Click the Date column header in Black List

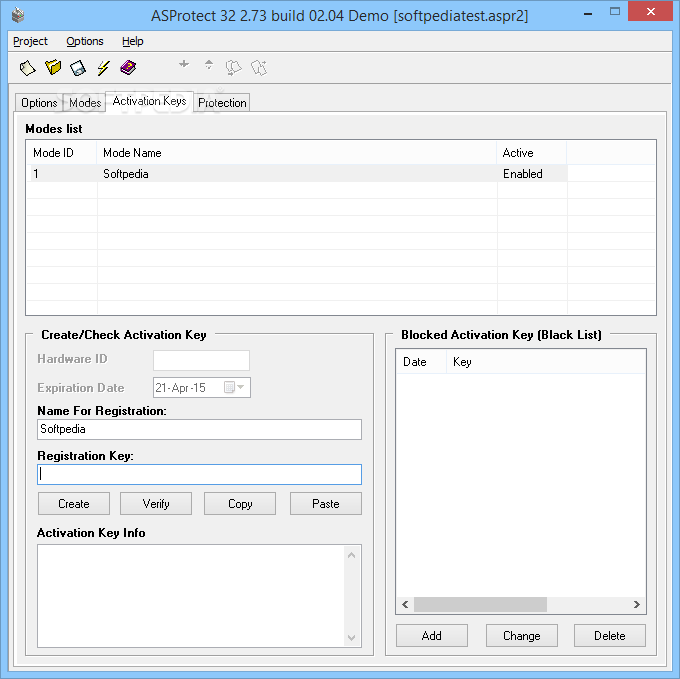click(421, 362)
